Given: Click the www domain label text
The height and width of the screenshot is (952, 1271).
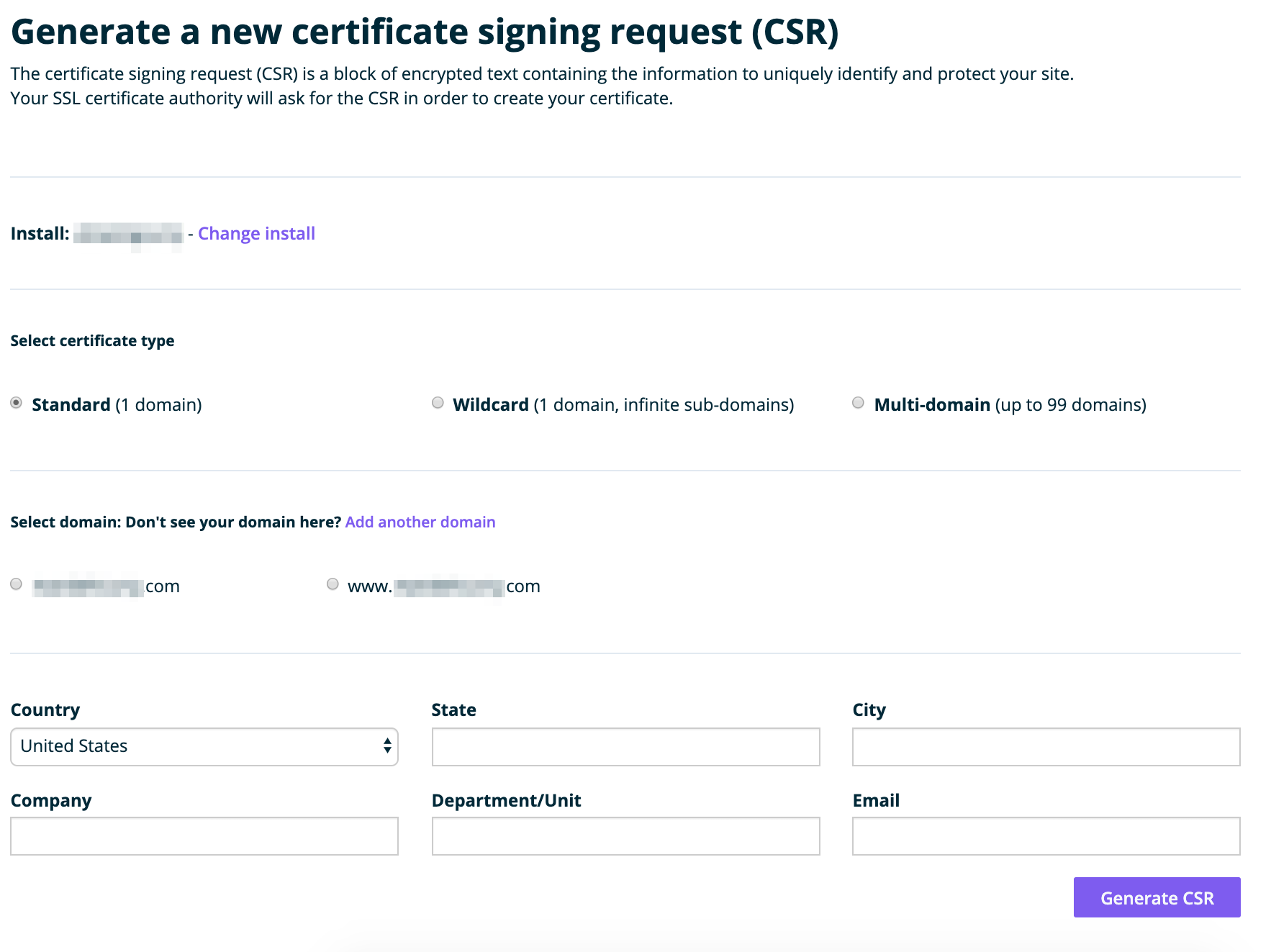Looking at the screenshot, I should [x=443, y=587].
